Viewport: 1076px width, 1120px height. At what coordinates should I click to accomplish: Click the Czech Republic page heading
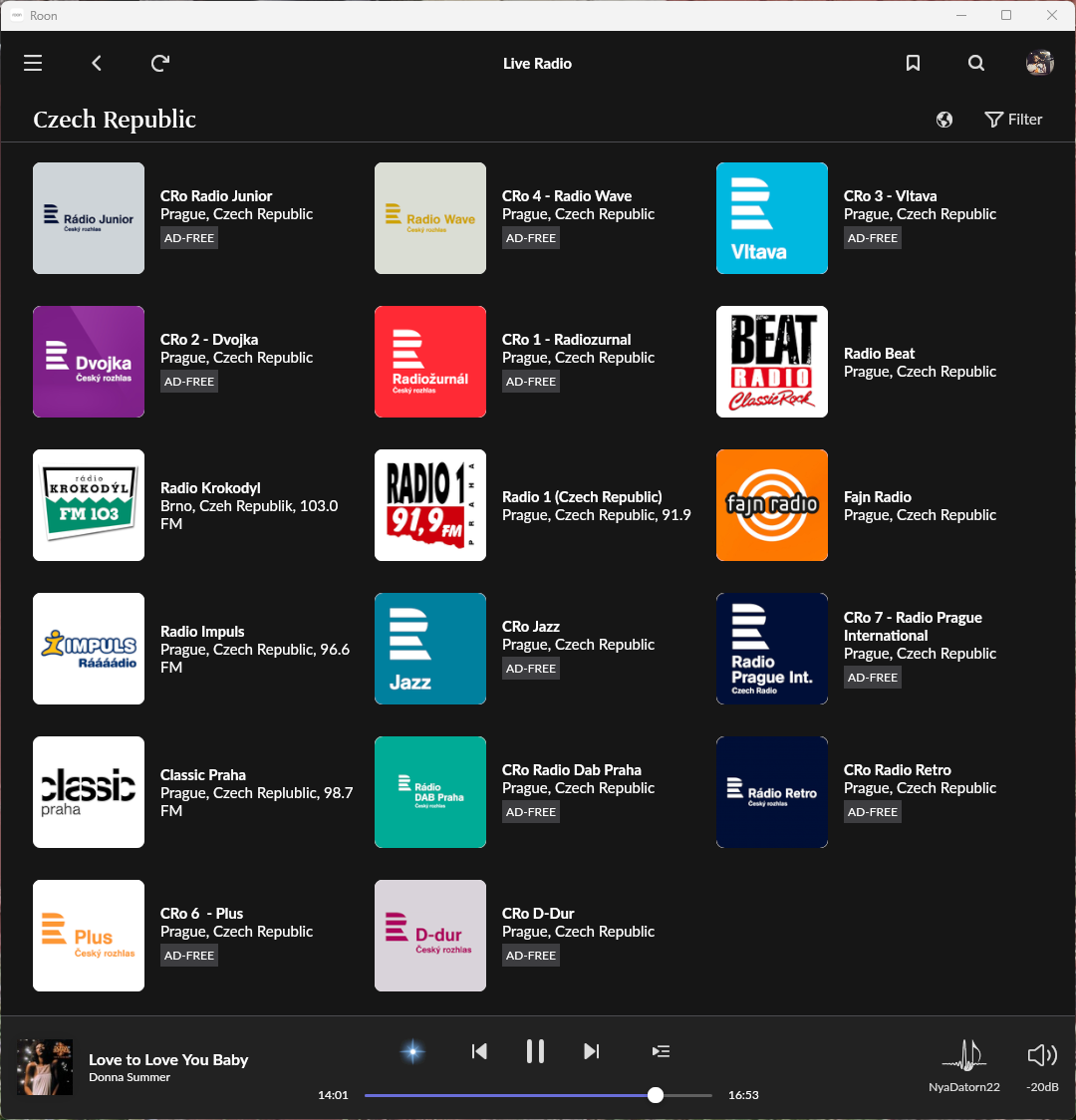coord(115,120)
